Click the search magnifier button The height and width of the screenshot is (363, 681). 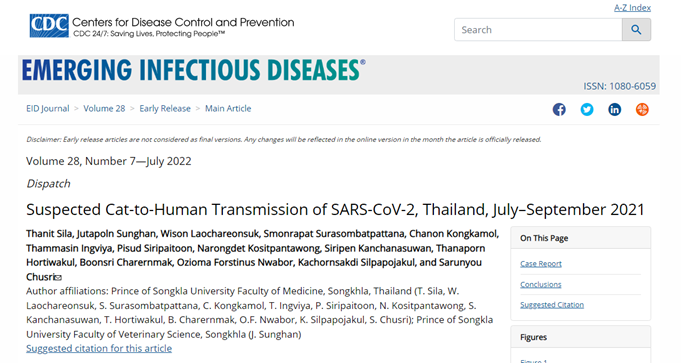(x=636, y=30)
